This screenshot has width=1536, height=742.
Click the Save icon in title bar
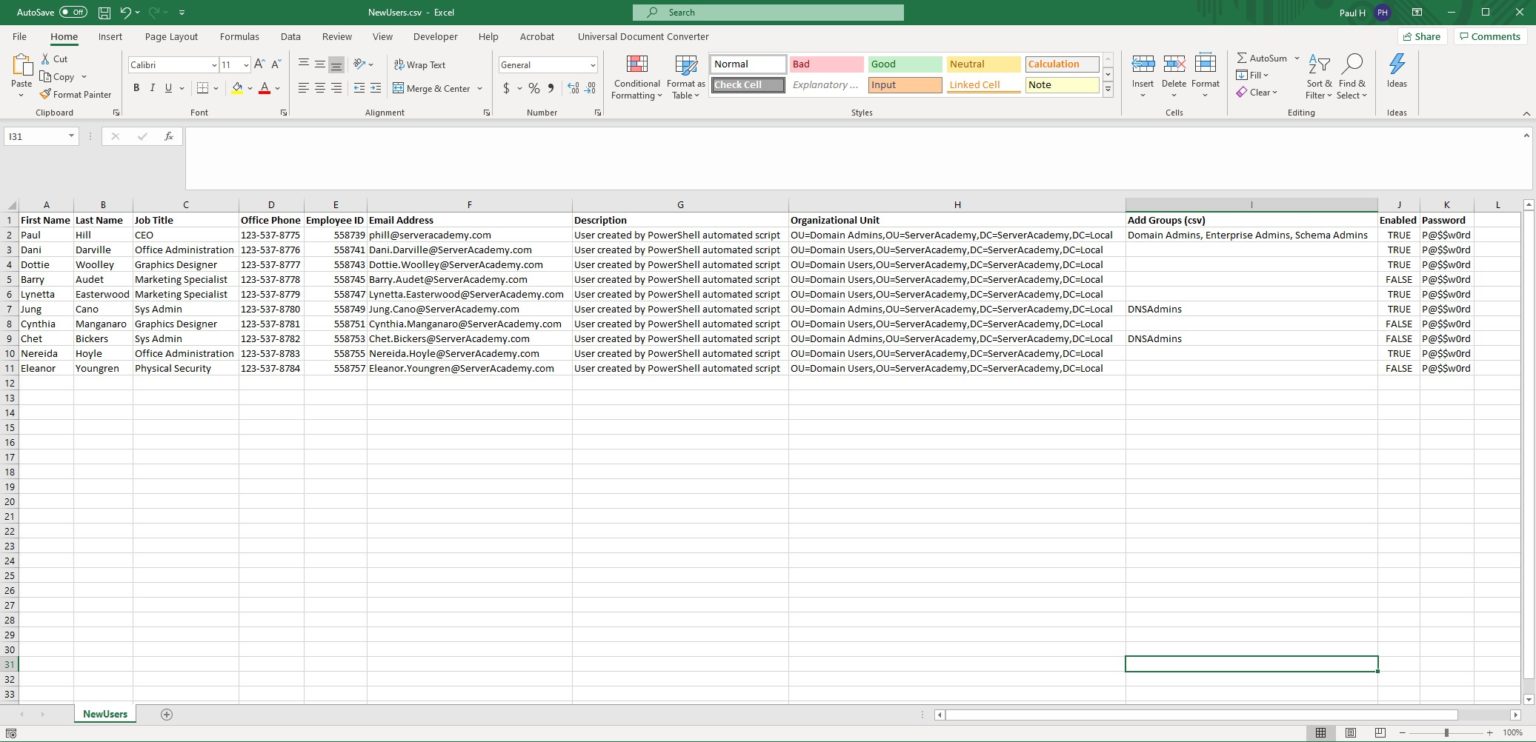(x=104, y=12)
